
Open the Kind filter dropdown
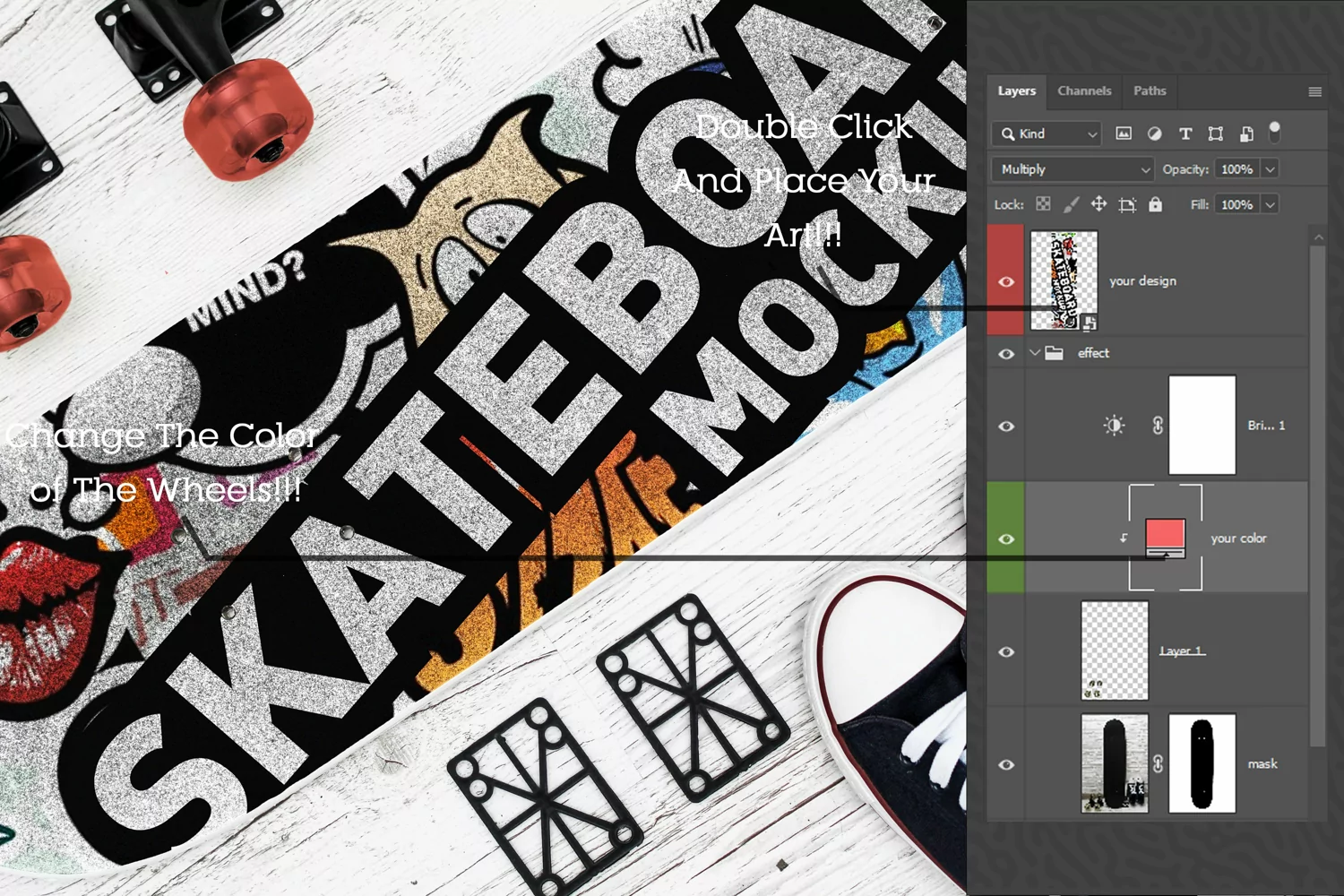(1047, 134)
